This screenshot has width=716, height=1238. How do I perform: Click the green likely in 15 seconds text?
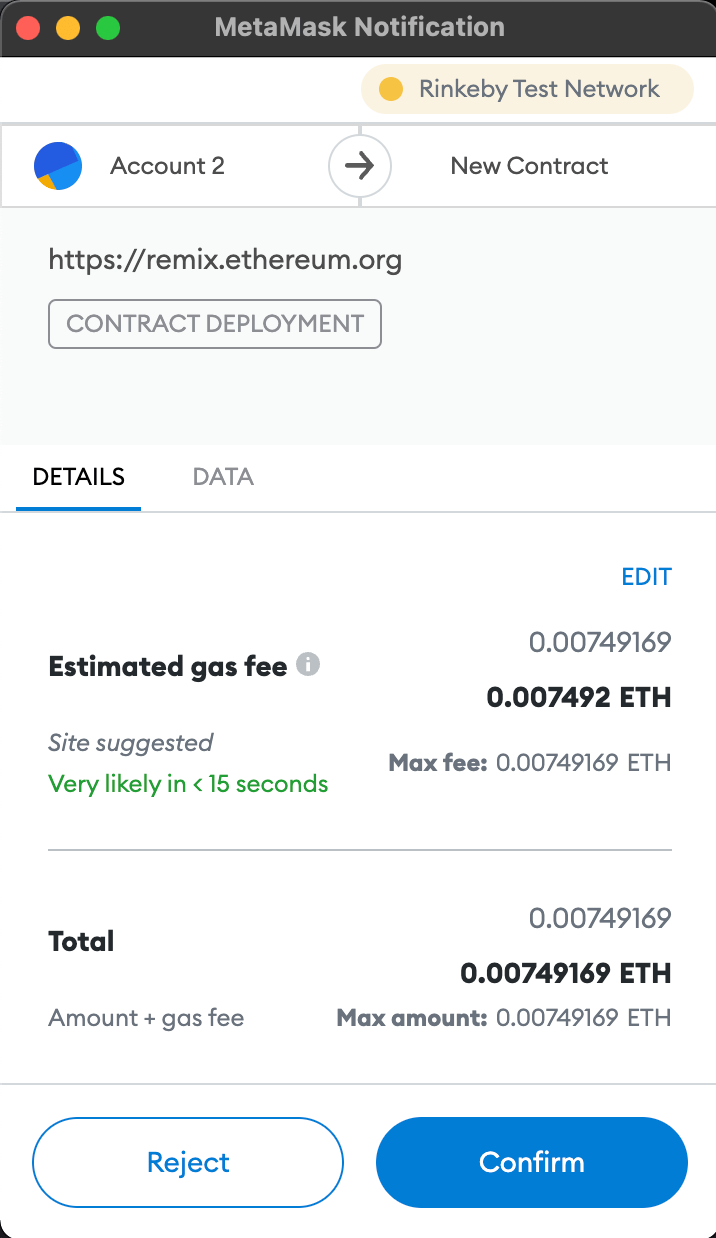188,784
